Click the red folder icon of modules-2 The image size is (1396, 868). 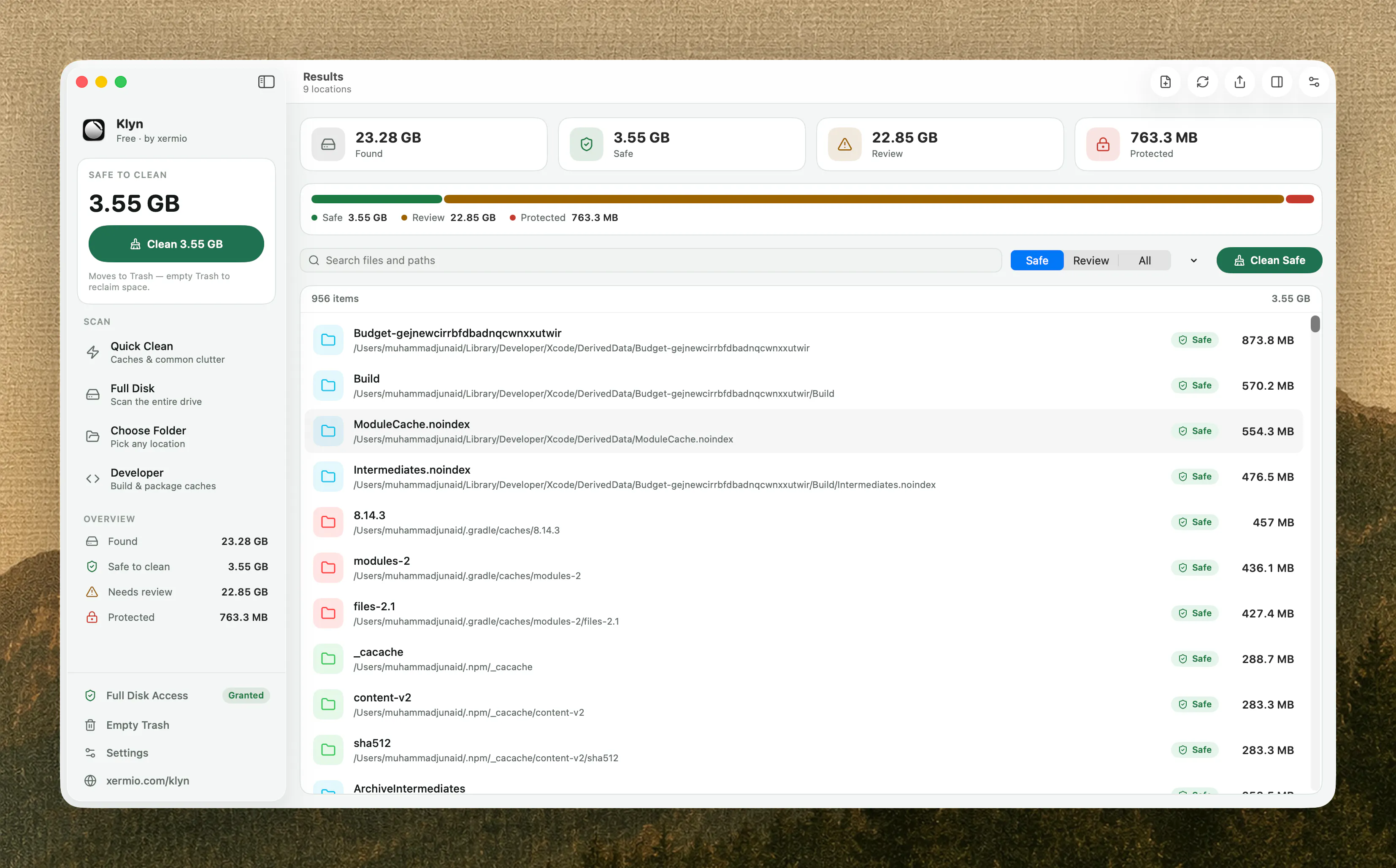[328, 568]
